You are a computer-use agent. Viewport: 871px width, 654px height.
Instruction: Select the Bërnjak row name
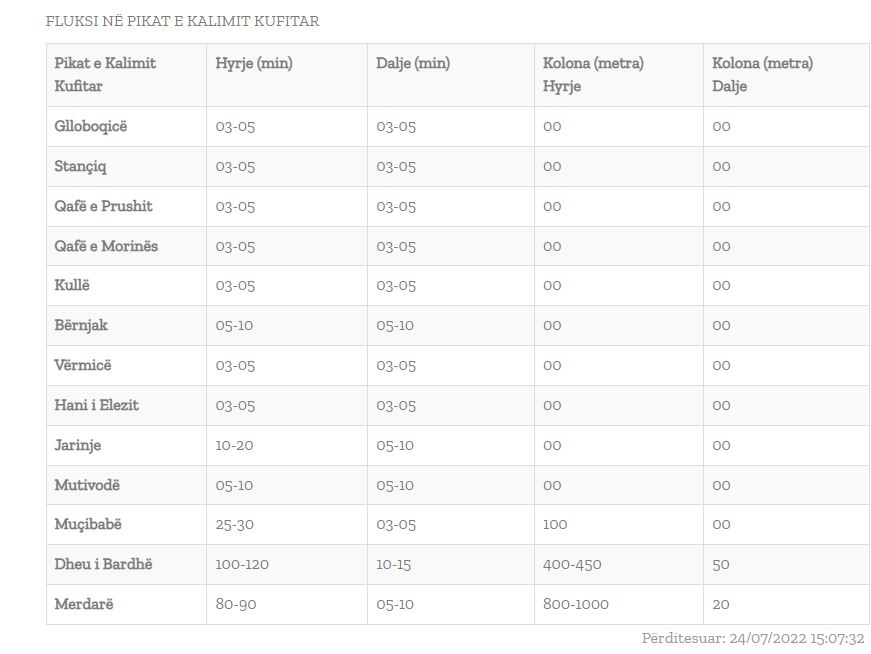[x=81, y=325]
